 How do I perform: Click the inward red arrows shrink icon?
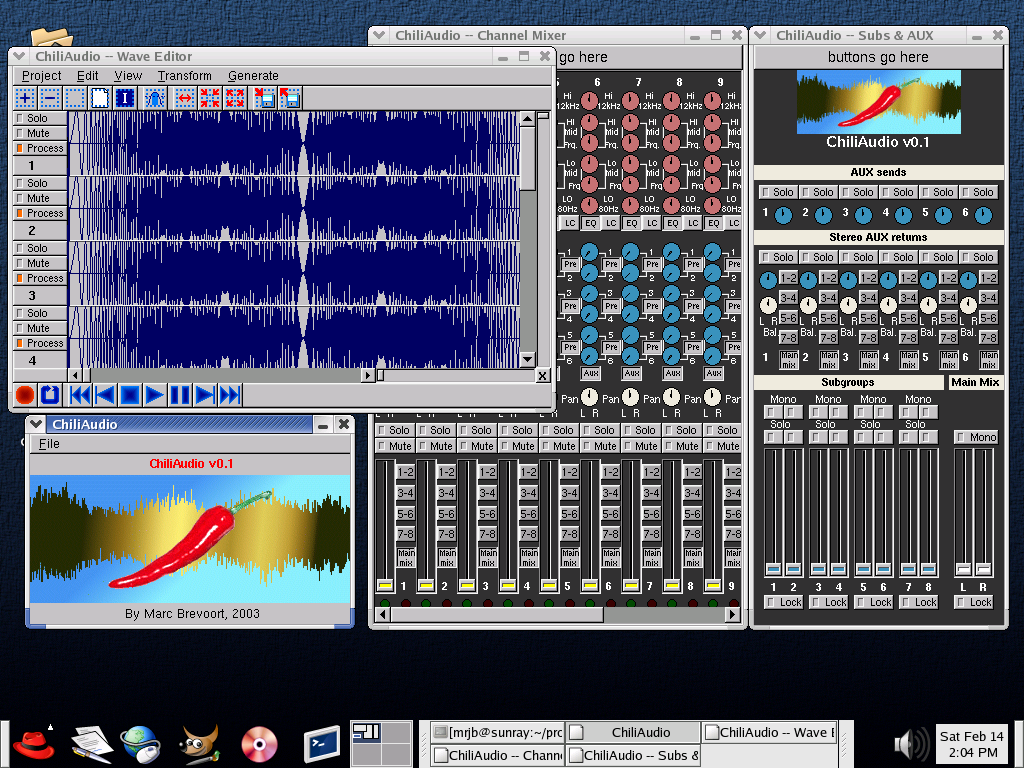[210, 99]
